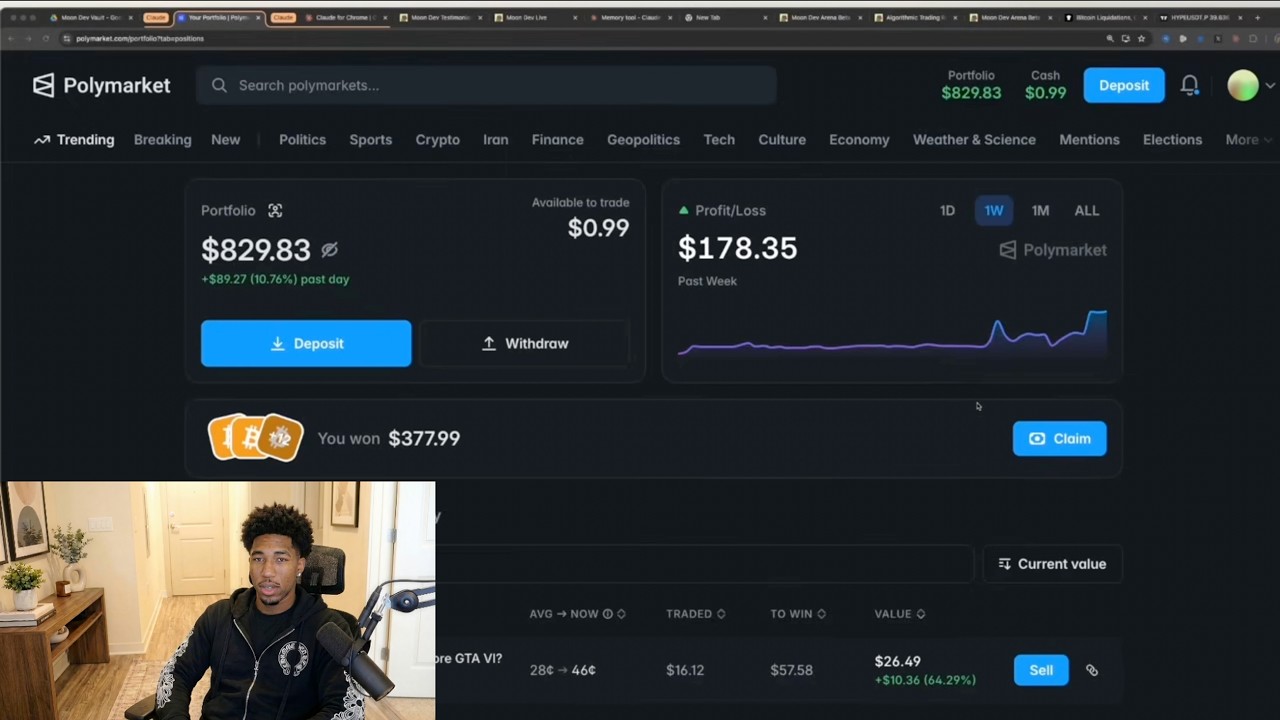
Task: Click the green Profit/Loss triangle indicator
Action: [x=684, y=210]
